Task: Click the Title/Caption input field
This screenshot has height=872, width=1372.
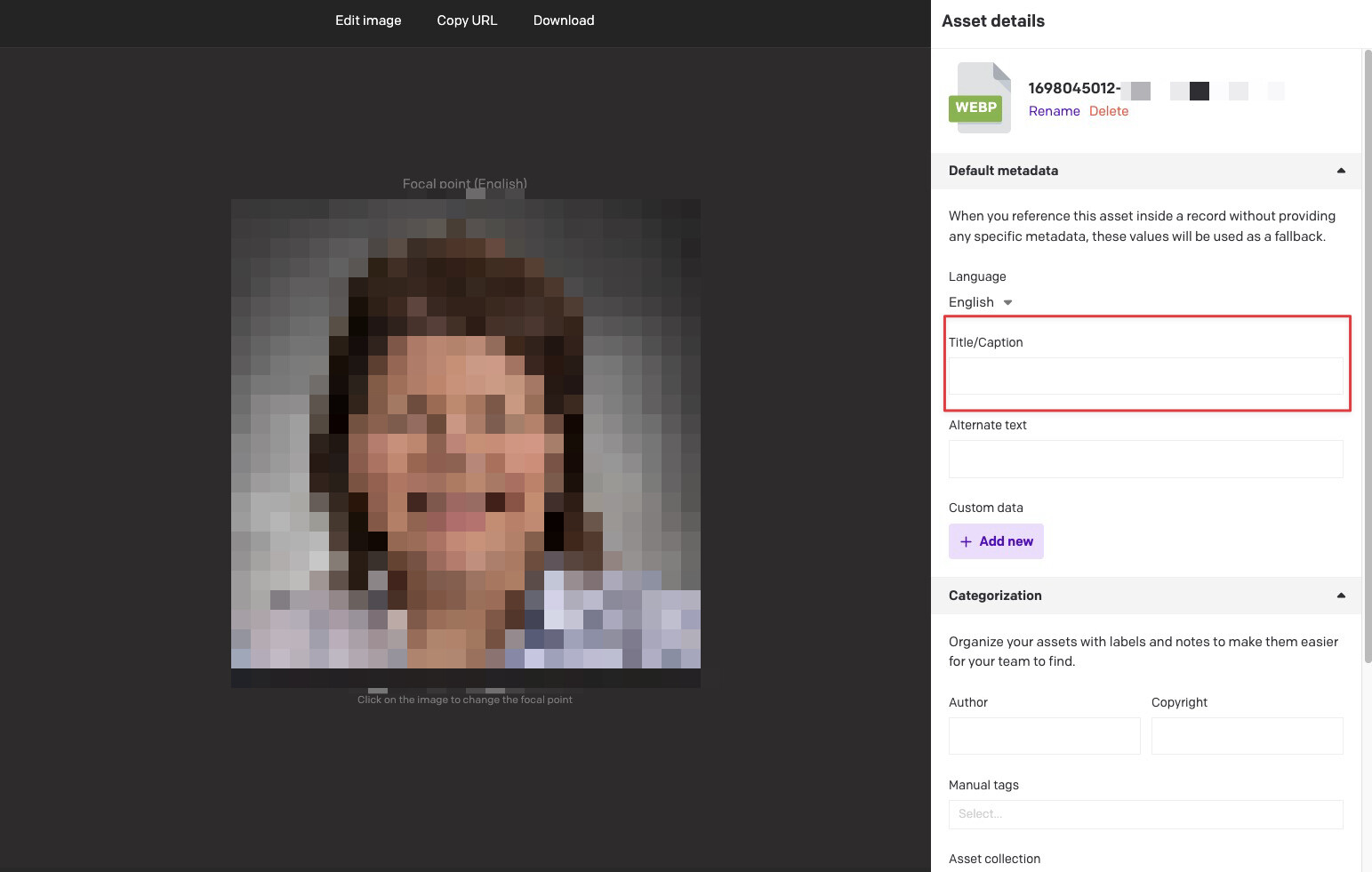Action: point(1146,376)
